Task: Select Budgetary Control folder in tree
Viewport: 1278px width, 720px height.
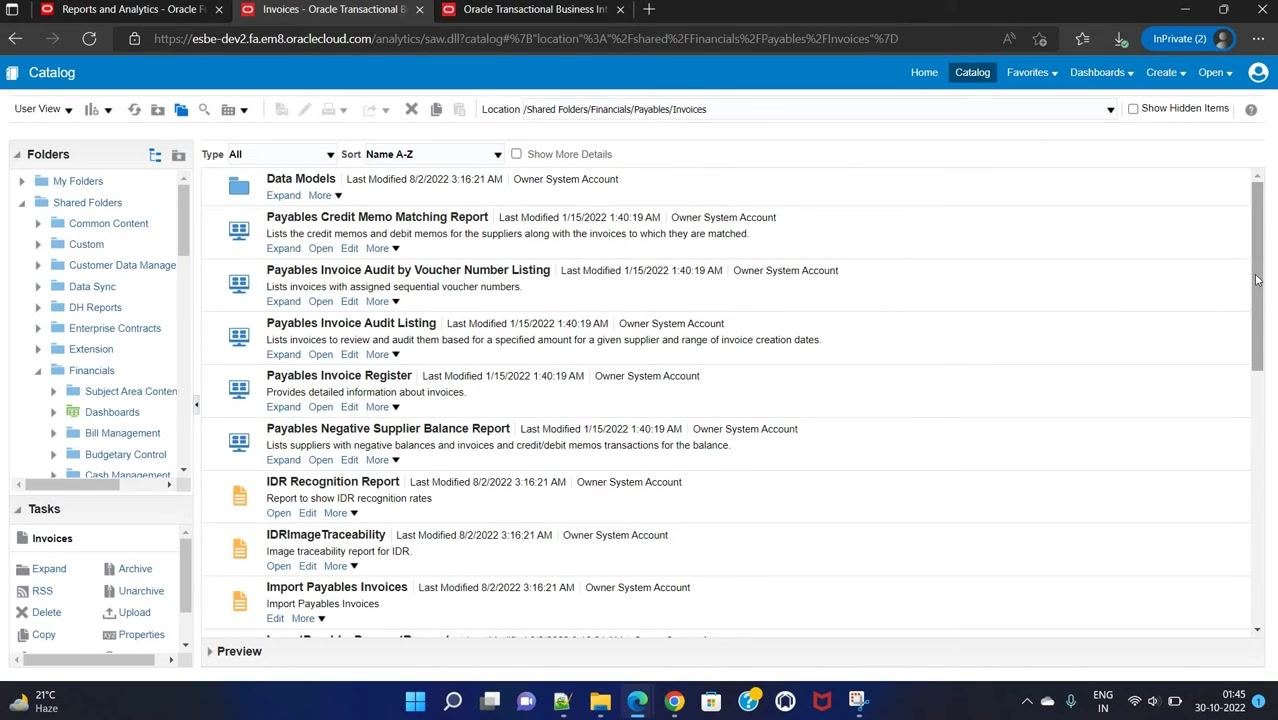Action: (125, 454)
